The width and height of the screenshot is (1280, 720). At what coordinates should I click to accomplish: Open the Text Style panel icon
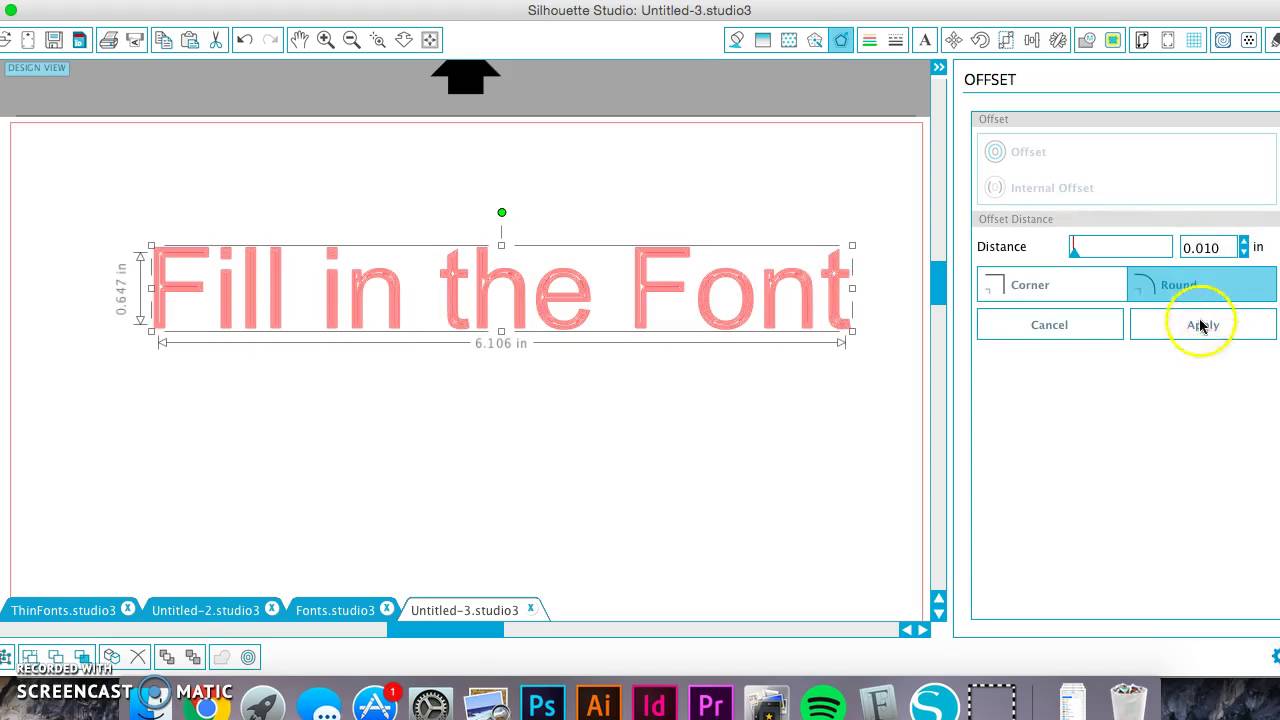point(925,40)
